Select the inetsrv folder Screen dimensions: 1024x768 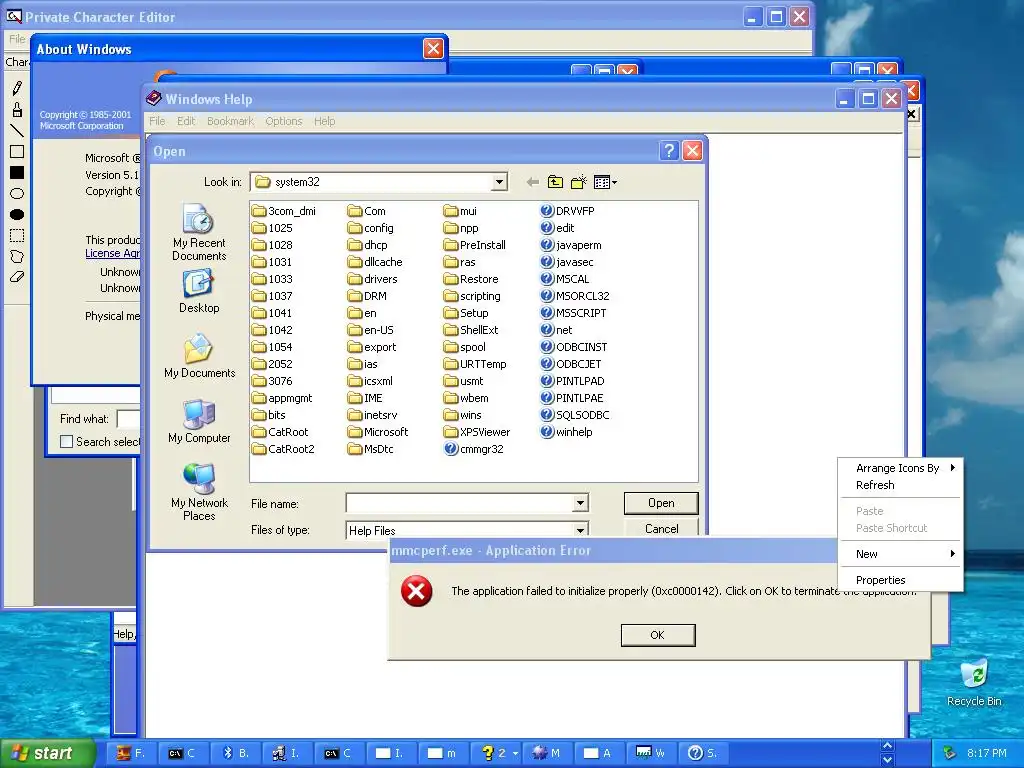pyautogui.click(x=372, y=415)
